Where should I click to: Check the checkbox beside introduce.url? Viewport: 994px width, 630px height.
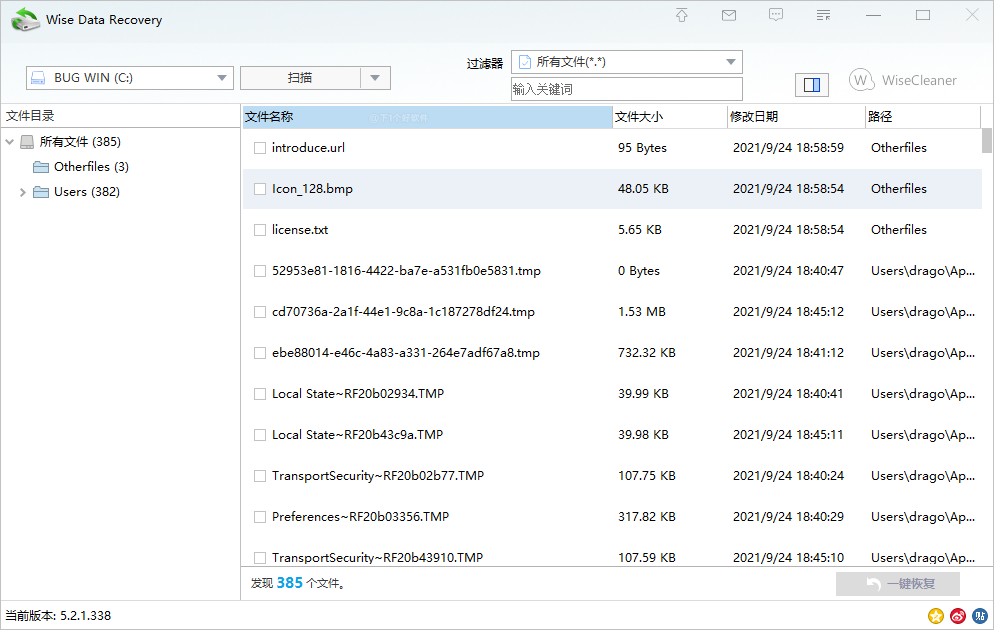tap(259, 147)
